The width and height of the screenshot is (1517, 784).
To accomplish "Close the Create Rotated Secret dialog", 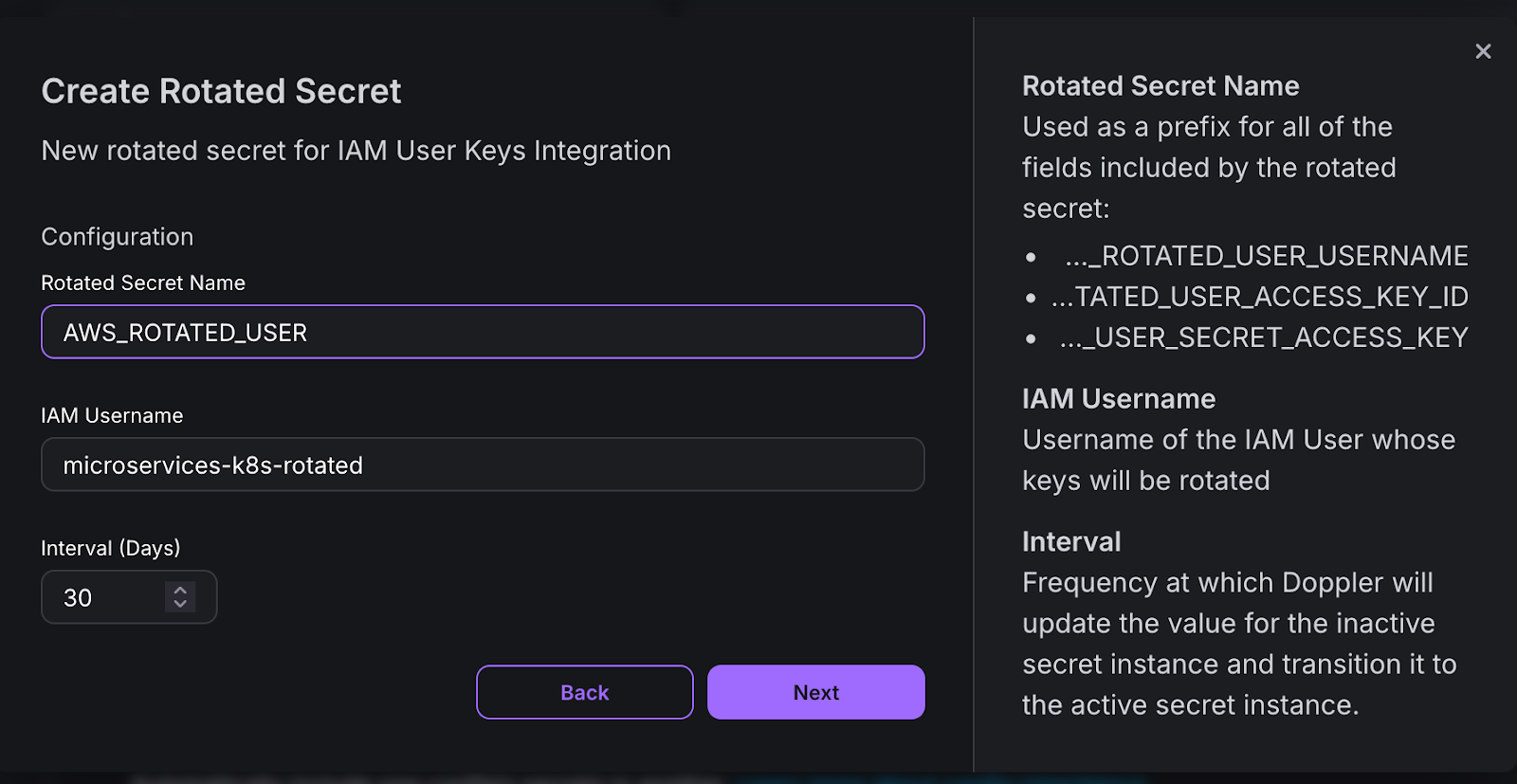I will tap(1483, 51).
